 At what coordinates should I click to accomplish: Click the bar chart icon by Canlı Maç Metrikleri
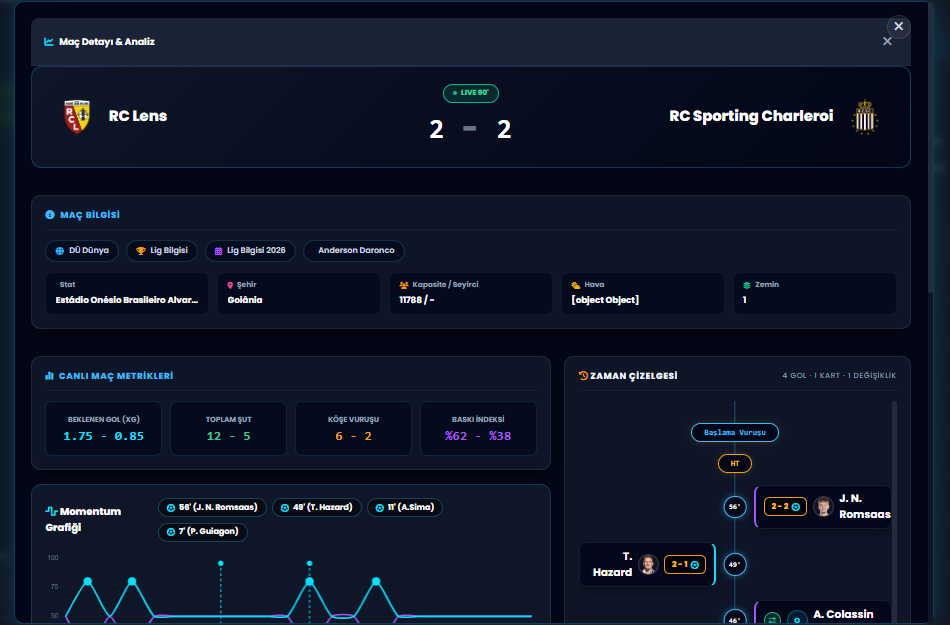tap(50, 376)
